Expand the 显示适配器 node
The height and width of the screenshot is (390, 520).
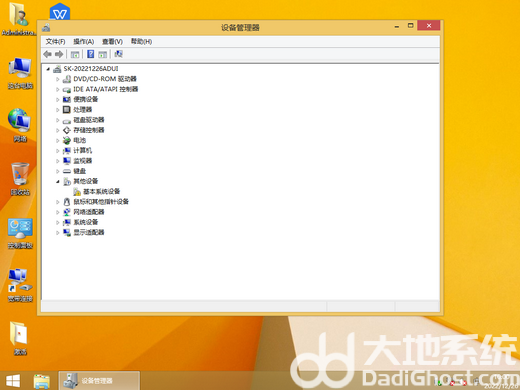[x=58, y=233]
